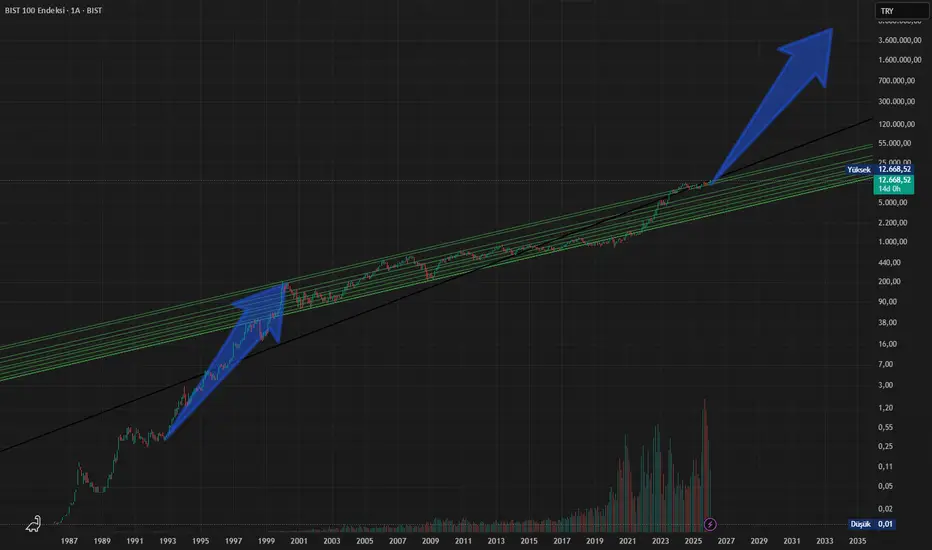
Task: Click the 1.600.000,00 price axis value
Action: click(900, 60)
